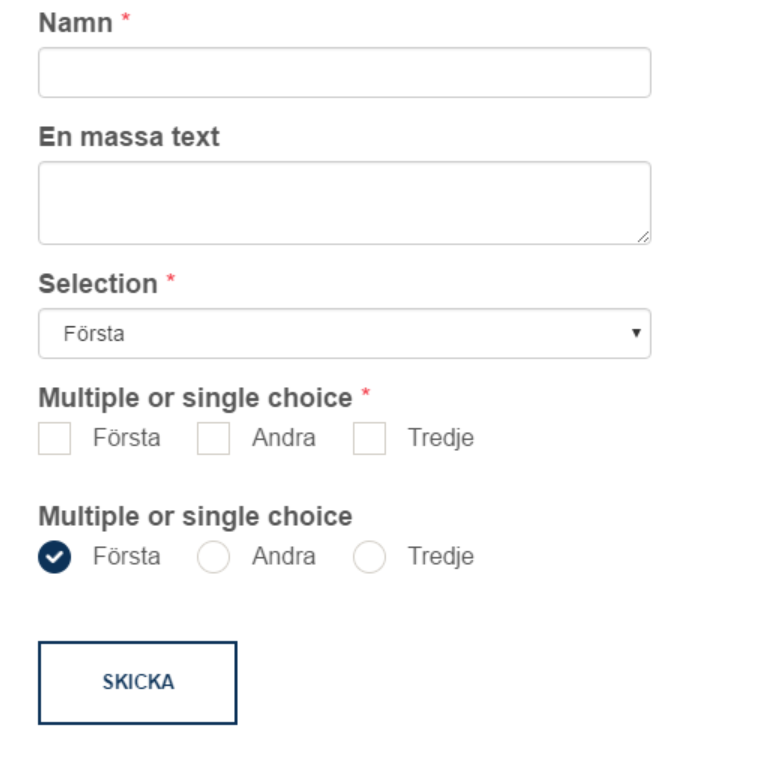Click the 'En massa text' label

coord(129,137)
